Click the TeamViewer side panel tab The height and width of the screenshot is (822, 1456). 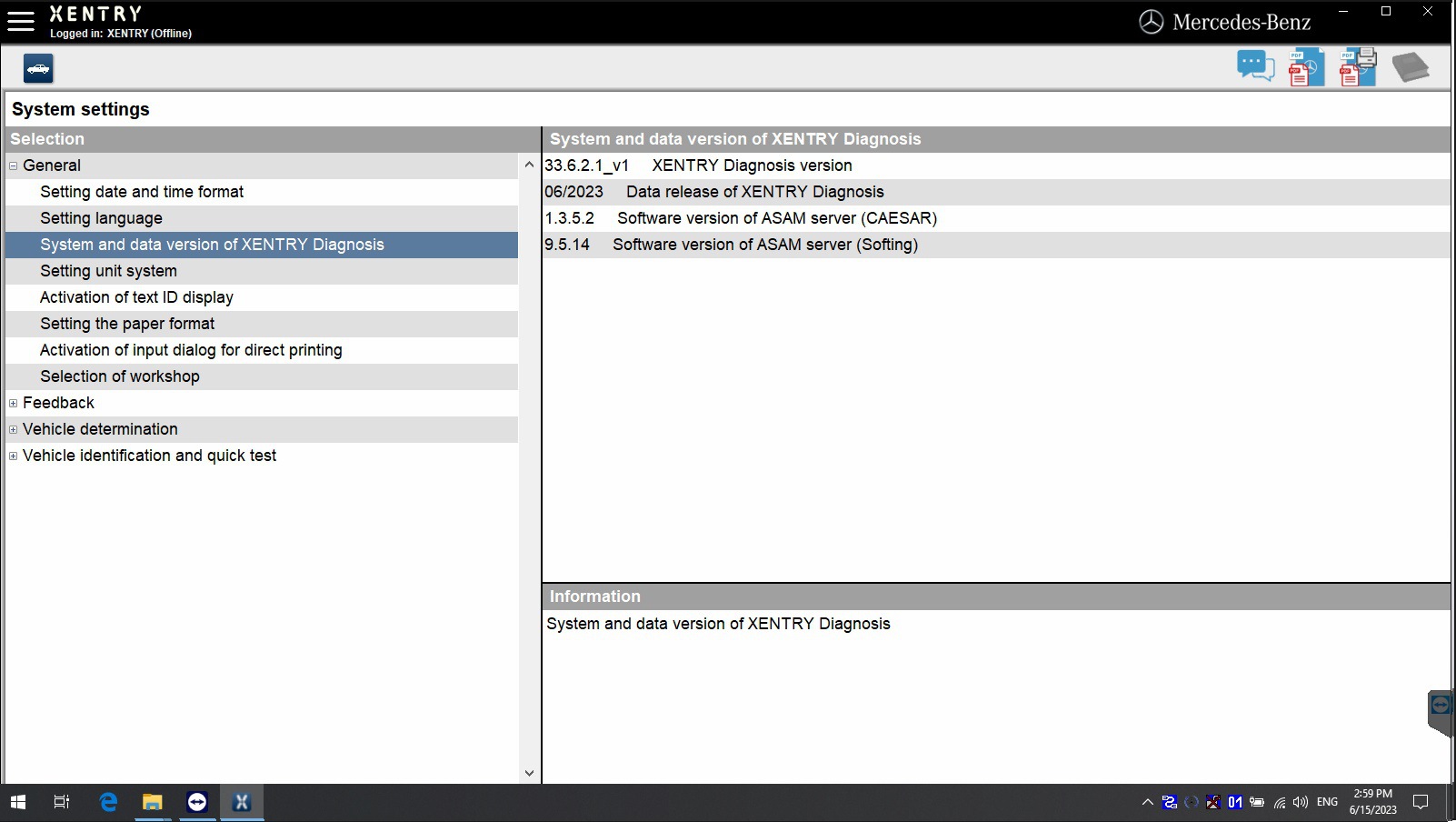click(1441, 712)
